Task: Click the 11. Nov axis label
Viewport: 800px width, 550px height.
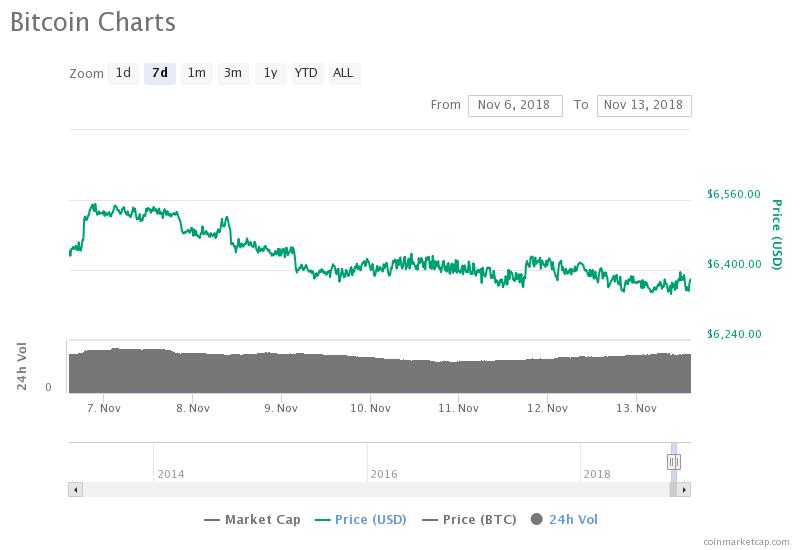Action: (x=458, y=409)
